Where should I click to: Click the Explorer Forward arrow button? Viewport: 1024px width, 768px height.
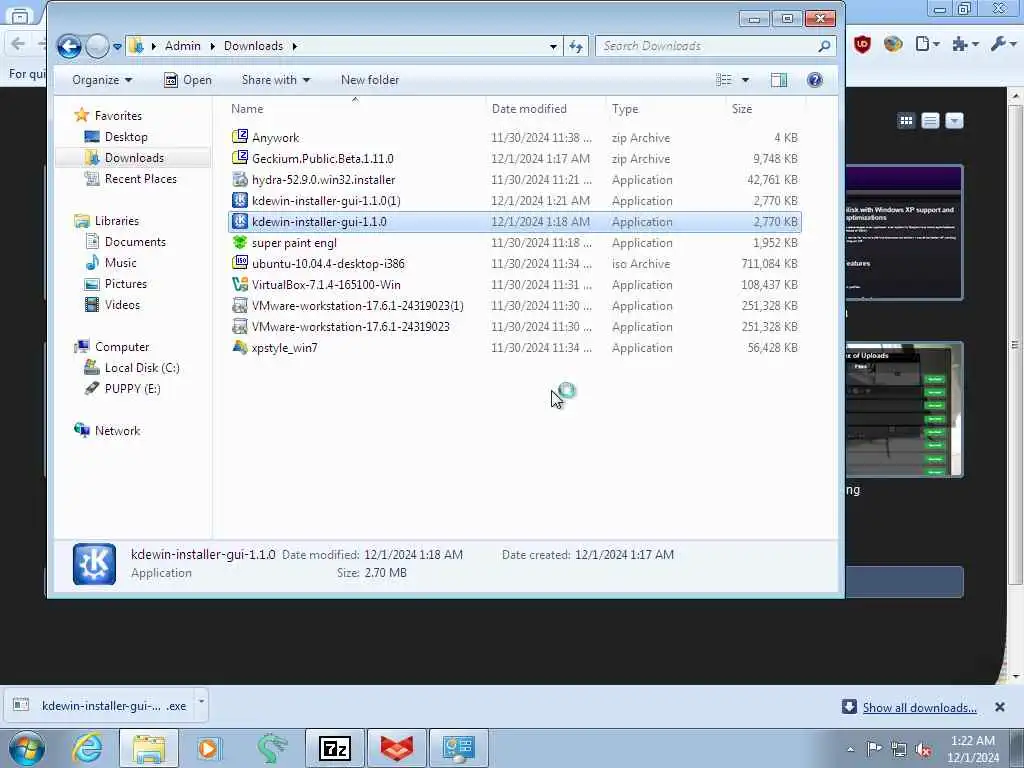97,46
